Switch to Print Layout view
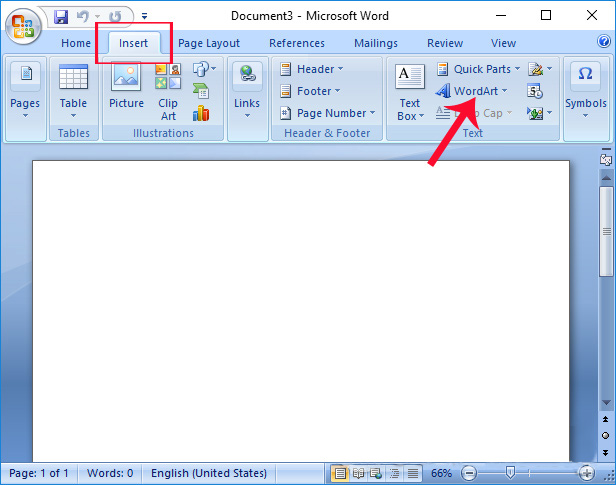This screenshot has width=616, height=485. pos(340,473)
